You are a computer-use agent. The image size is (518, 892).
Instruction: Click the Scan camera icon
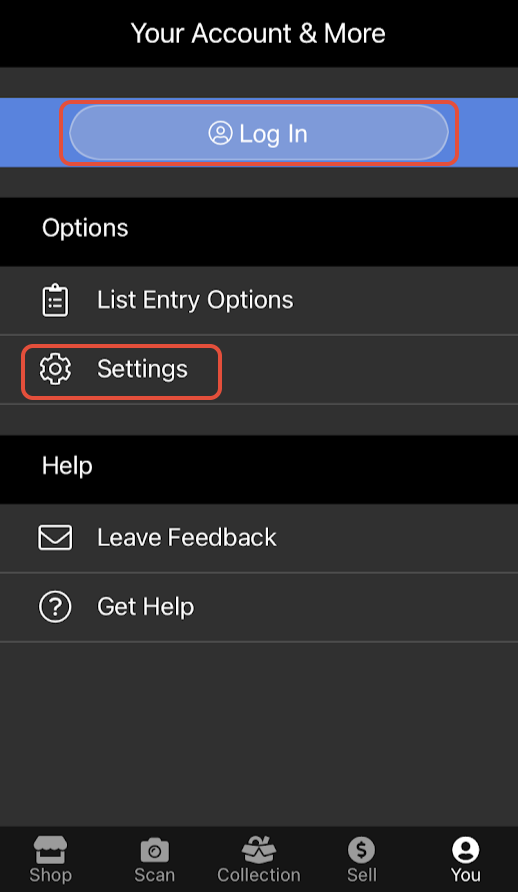[x=155, y=851]
